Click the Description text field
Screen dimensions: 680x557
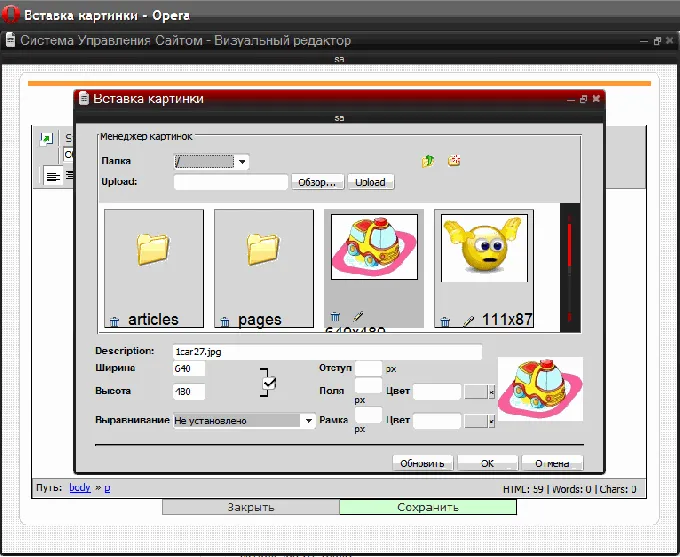click(327, 352)
